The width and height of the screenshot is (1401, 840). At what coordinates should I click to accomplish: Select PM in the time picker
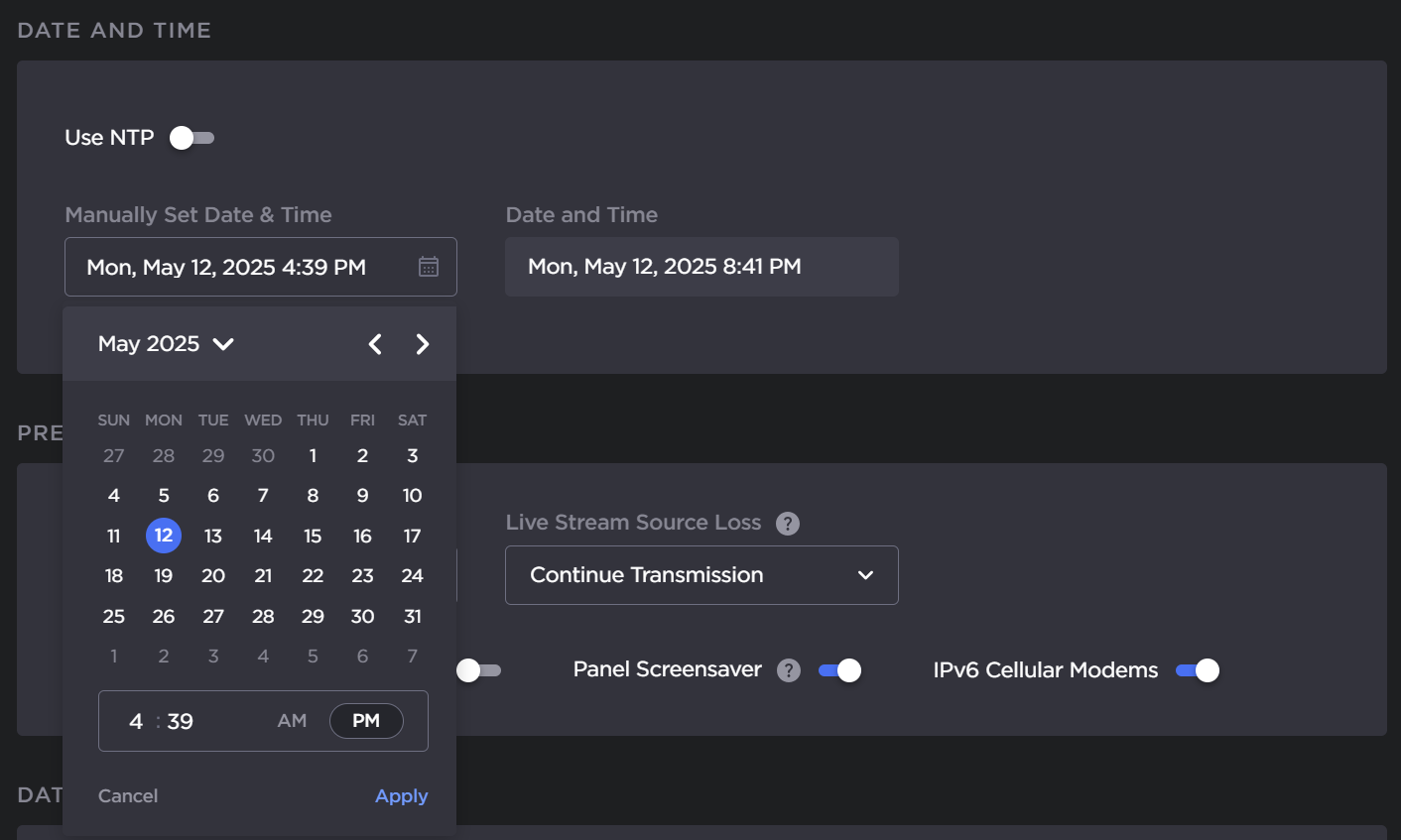[x=366, y=721]
